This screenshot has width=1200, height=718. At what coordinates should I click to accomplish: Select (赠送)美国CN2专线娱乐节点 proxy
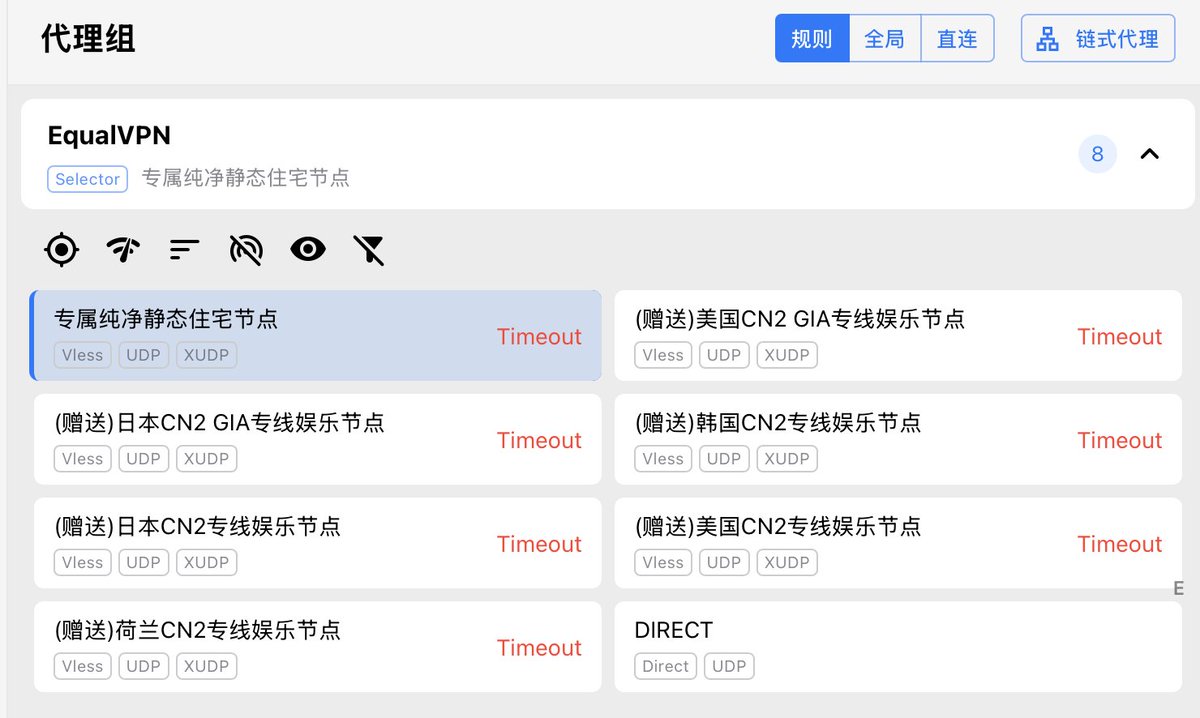coord(898,543)
